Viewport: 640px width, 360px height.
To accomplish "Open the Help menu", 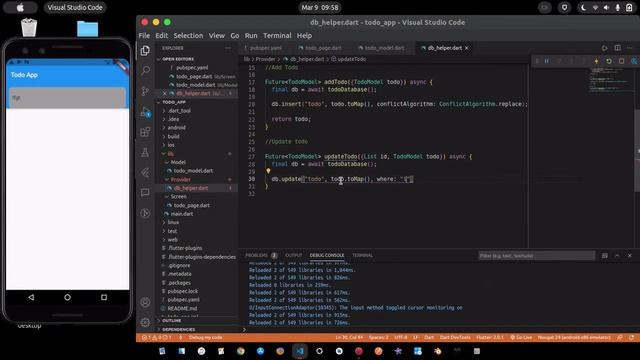I will tap(304, 36).
